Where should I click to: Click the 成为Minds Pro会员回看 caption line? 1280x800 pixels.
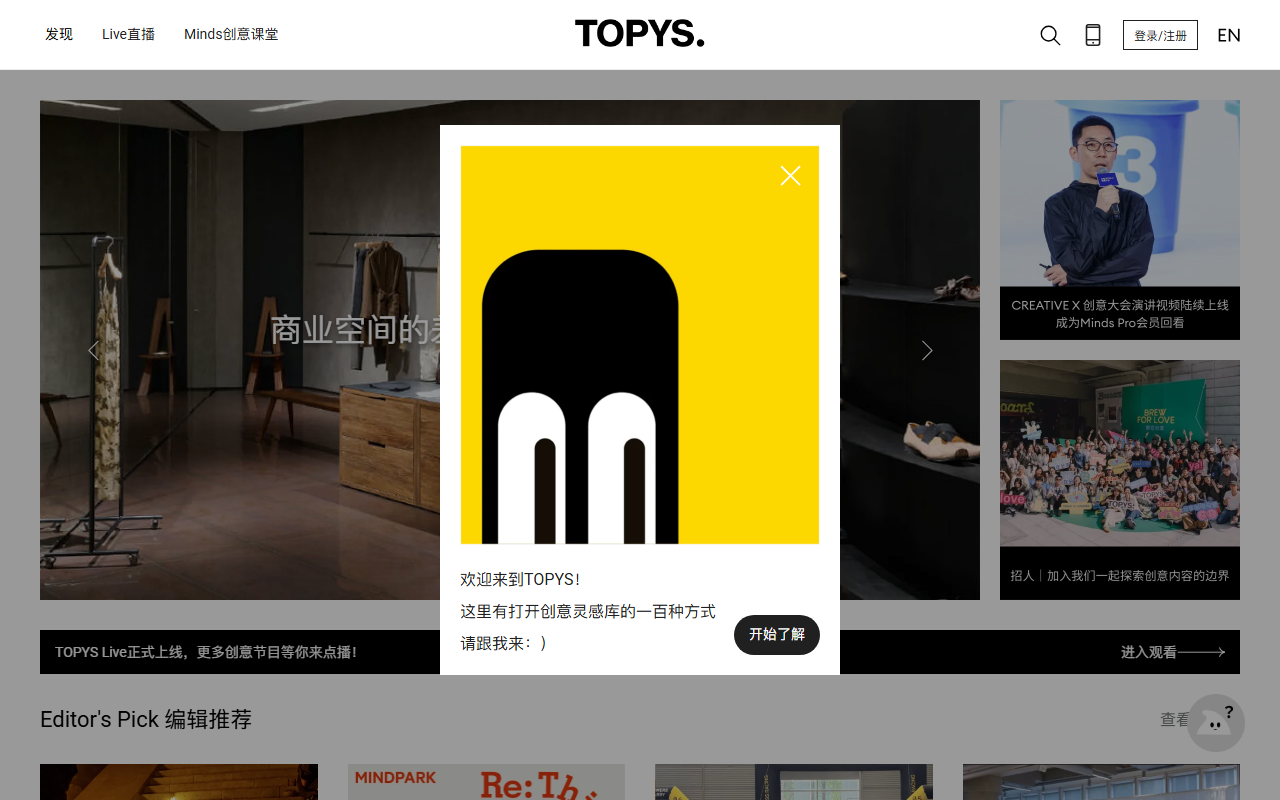tap(1120, 323)
